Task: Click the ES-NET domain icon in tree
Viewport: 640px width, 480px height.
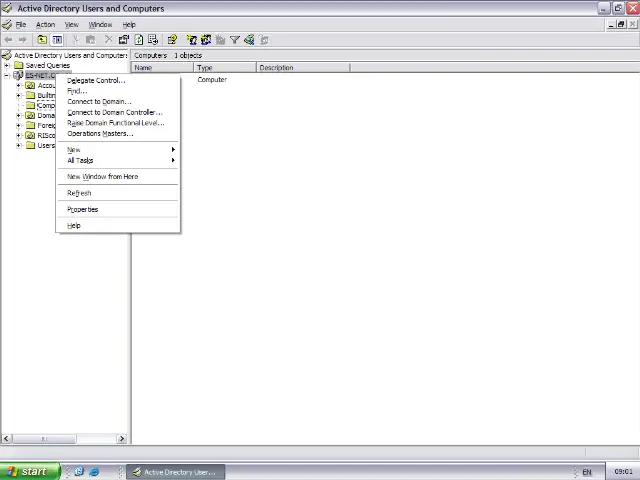Action: pos(18,75)
